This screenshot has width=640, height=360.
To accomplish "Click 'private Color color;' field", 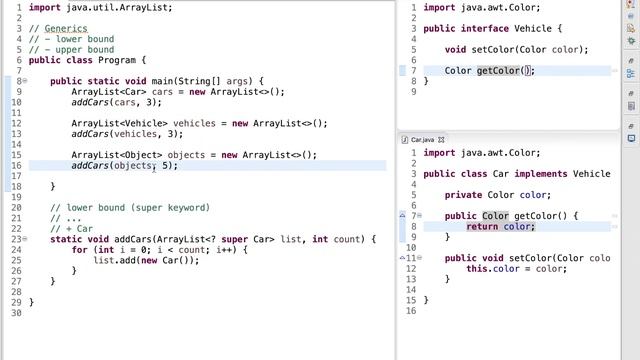I will tap(498, 195).
